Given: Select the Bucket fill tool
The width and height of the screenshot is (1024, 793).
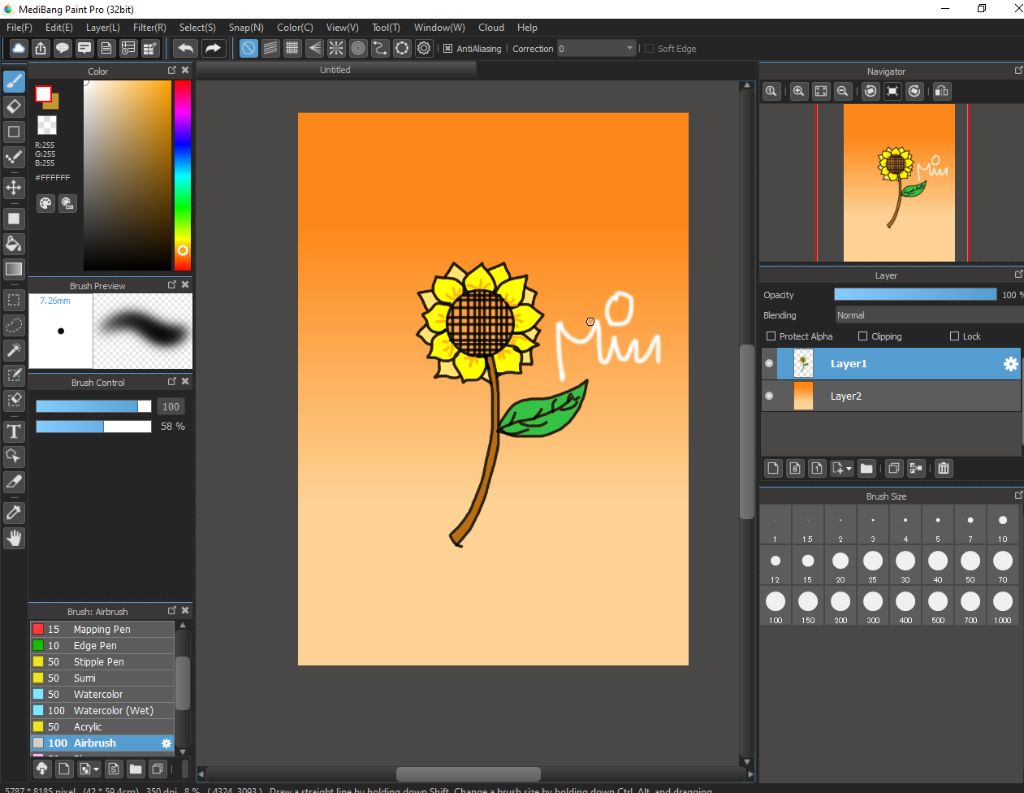Looking at the screenshot, I should coord(14,243).
